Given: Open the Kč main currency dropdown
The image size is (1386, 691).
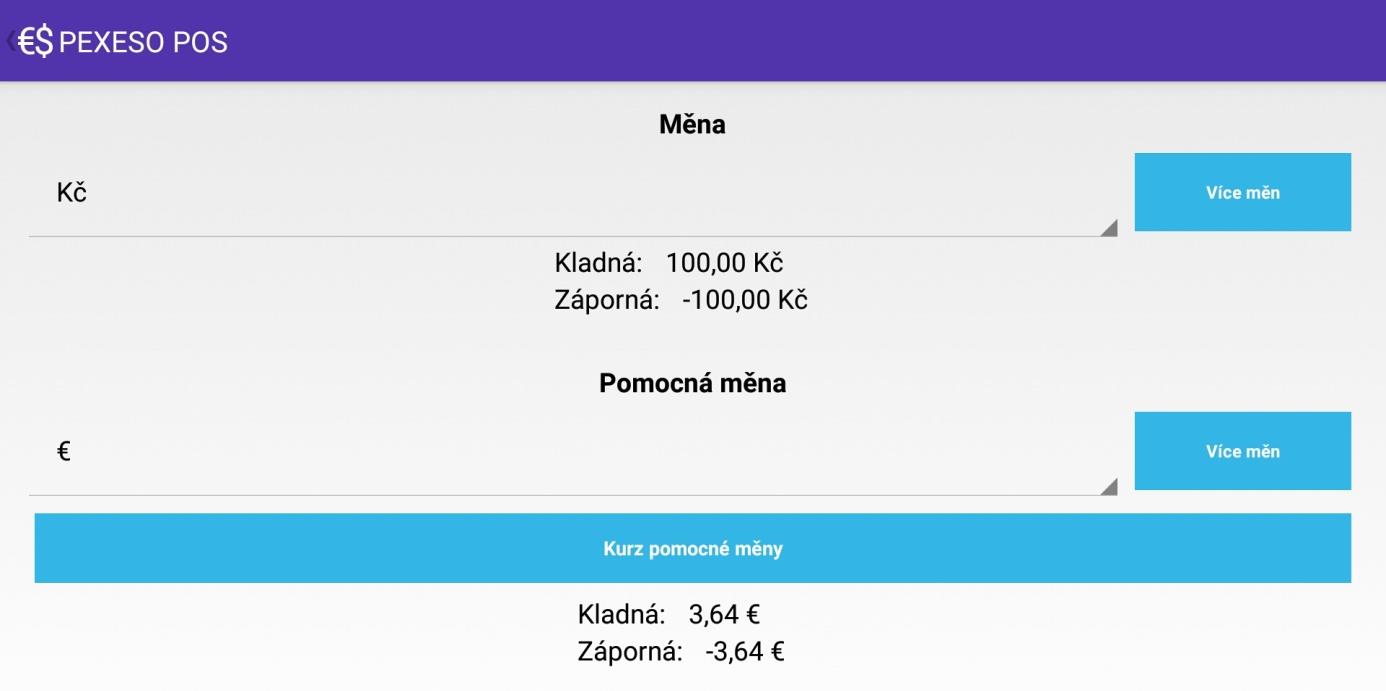Looking at the screenshot, I should click(x=570, y=193).
